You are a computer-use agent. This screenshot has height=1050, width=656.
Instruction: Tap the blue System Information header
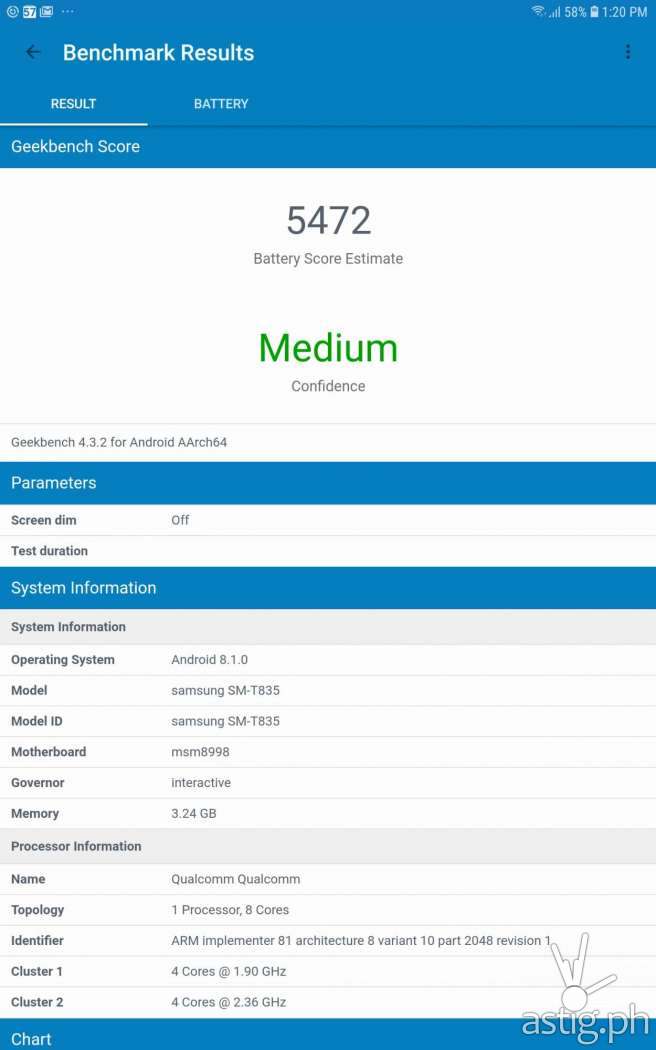(x=328, y=588)
